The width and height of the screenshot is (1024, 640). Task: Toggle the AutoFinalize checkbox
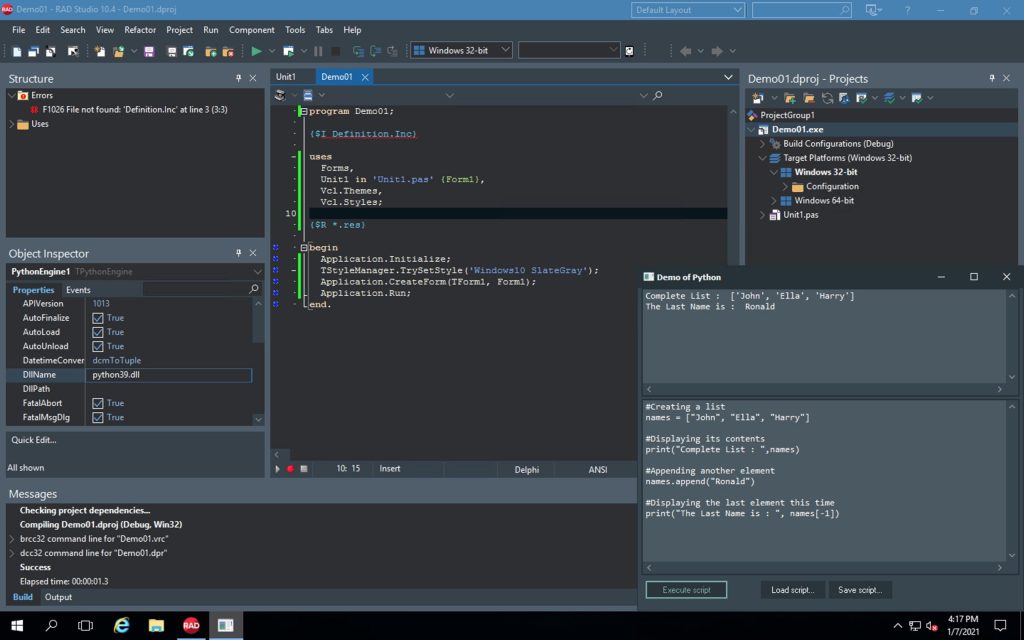[x=98, y=318]
